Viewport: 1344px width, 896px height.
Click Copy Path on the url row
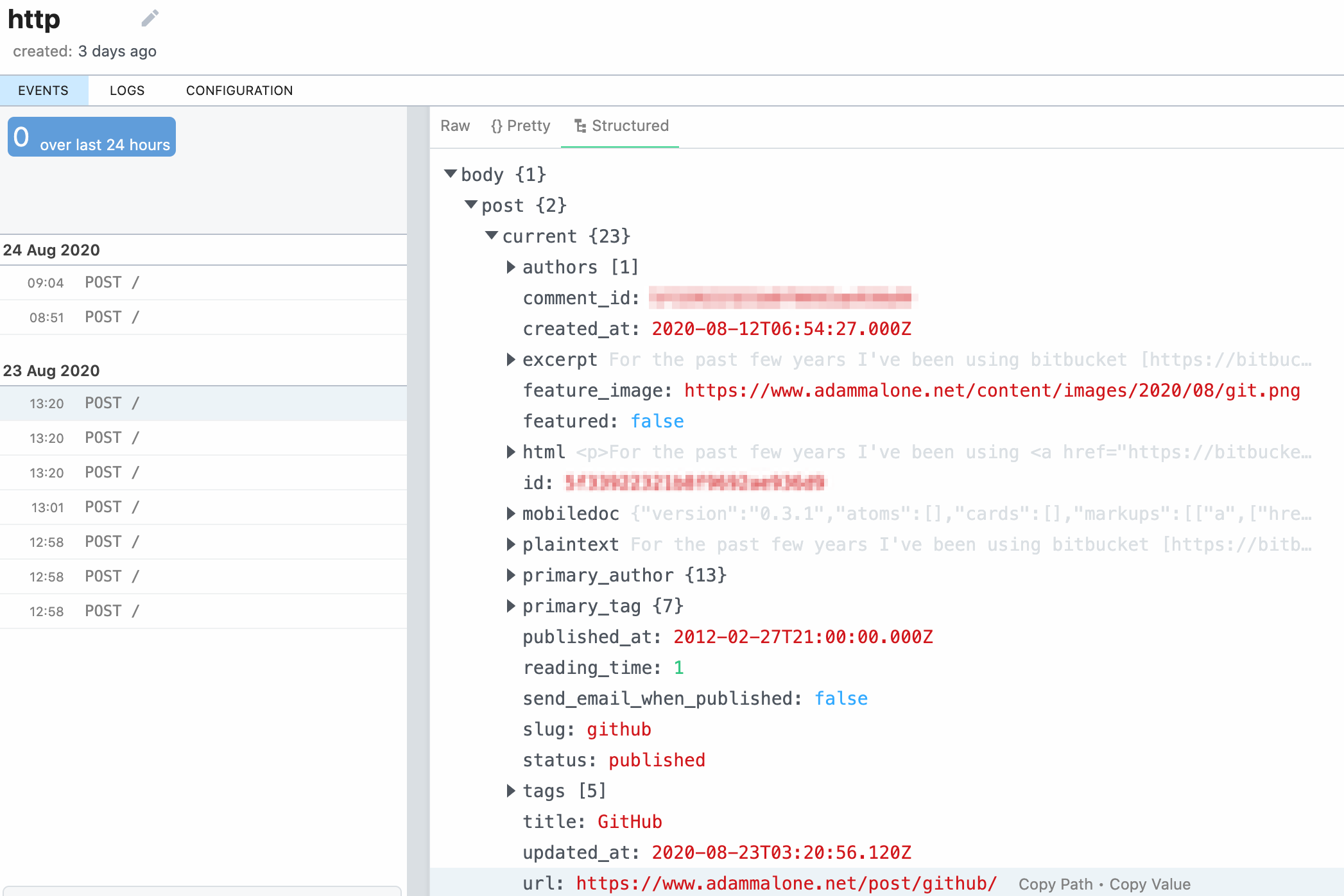point(1055,884)
